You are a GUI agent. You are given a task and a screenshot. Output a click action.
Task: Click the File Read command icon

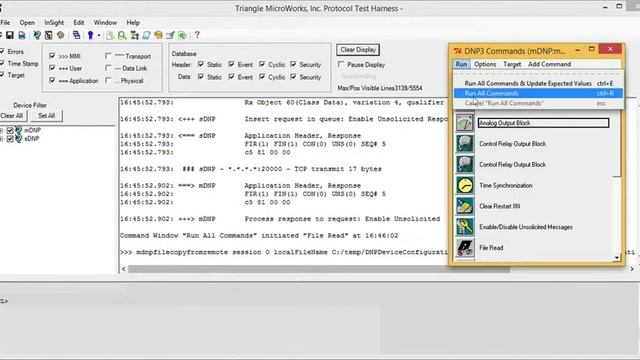pos(465,248)
